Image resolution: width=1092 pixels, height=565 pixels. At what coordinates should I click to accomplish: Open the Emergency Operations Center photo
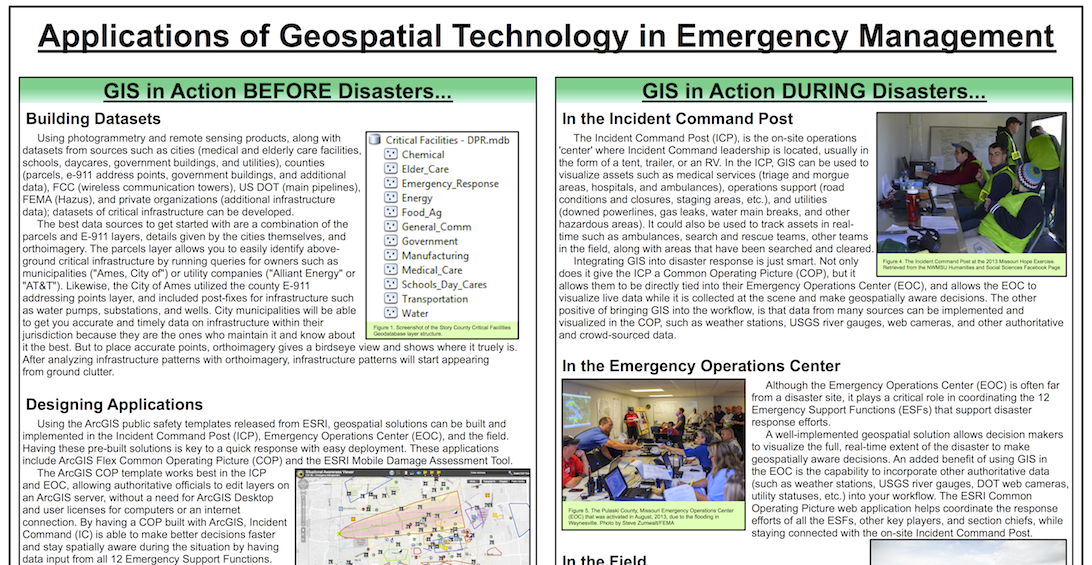point(654,442)
